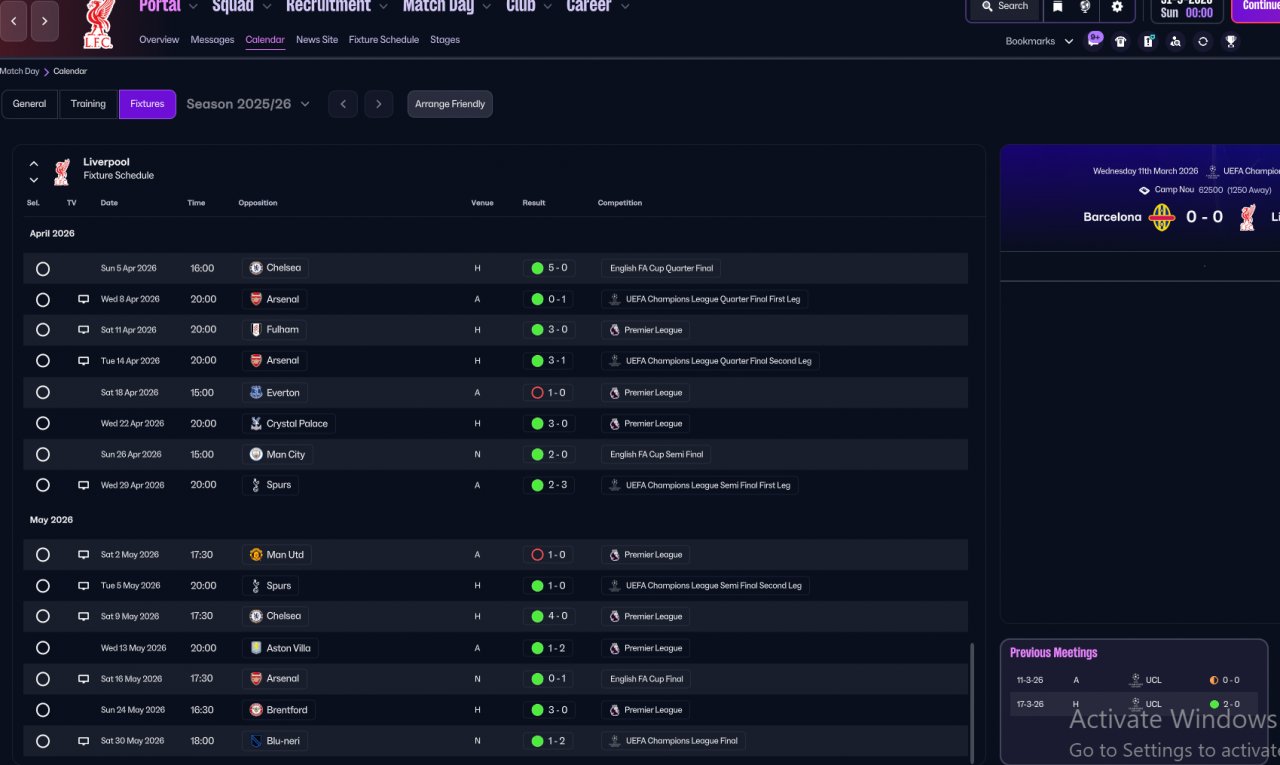Click the Fulham club badge
The height and width of the screenshot is (765, 1280).
click(256, 329)
